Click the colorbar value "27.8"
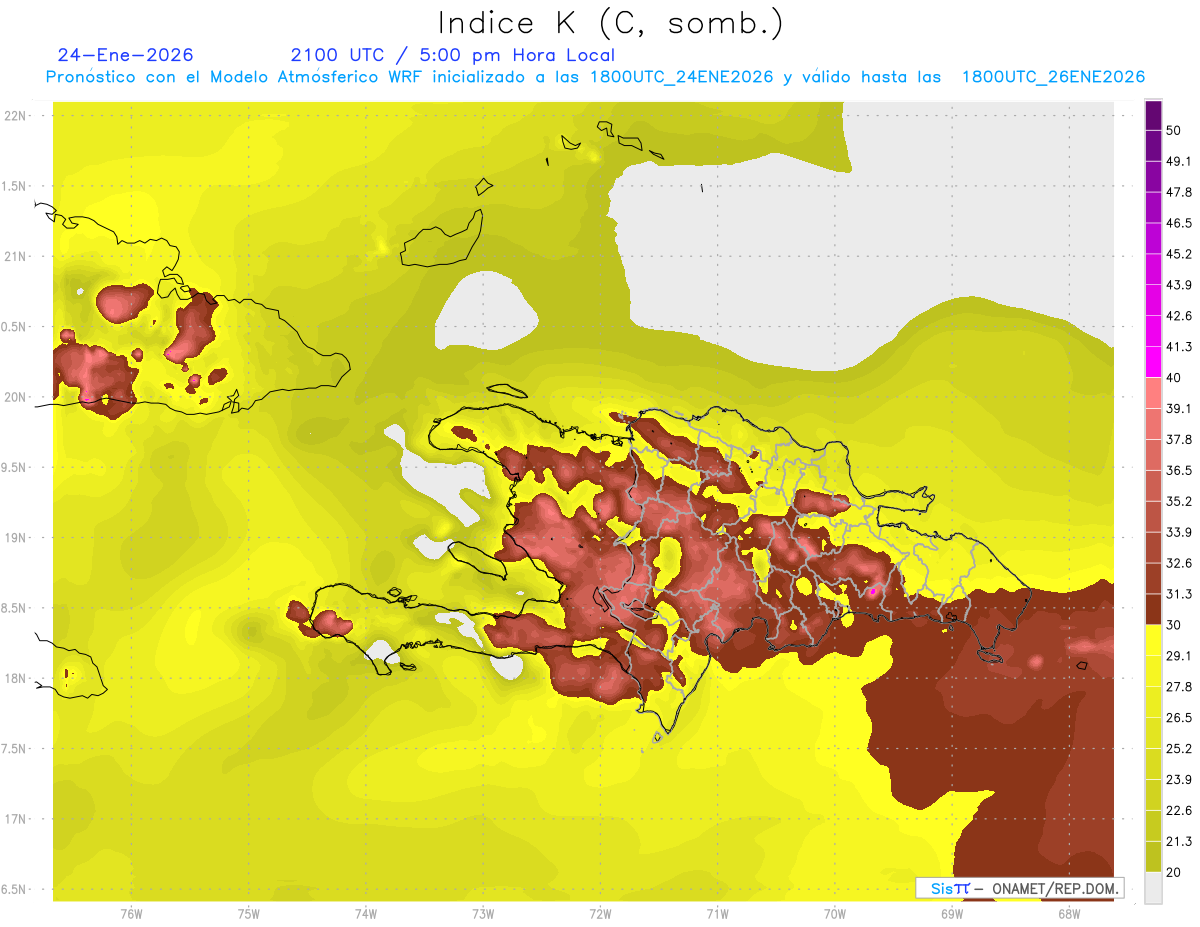 point(1179,686)
